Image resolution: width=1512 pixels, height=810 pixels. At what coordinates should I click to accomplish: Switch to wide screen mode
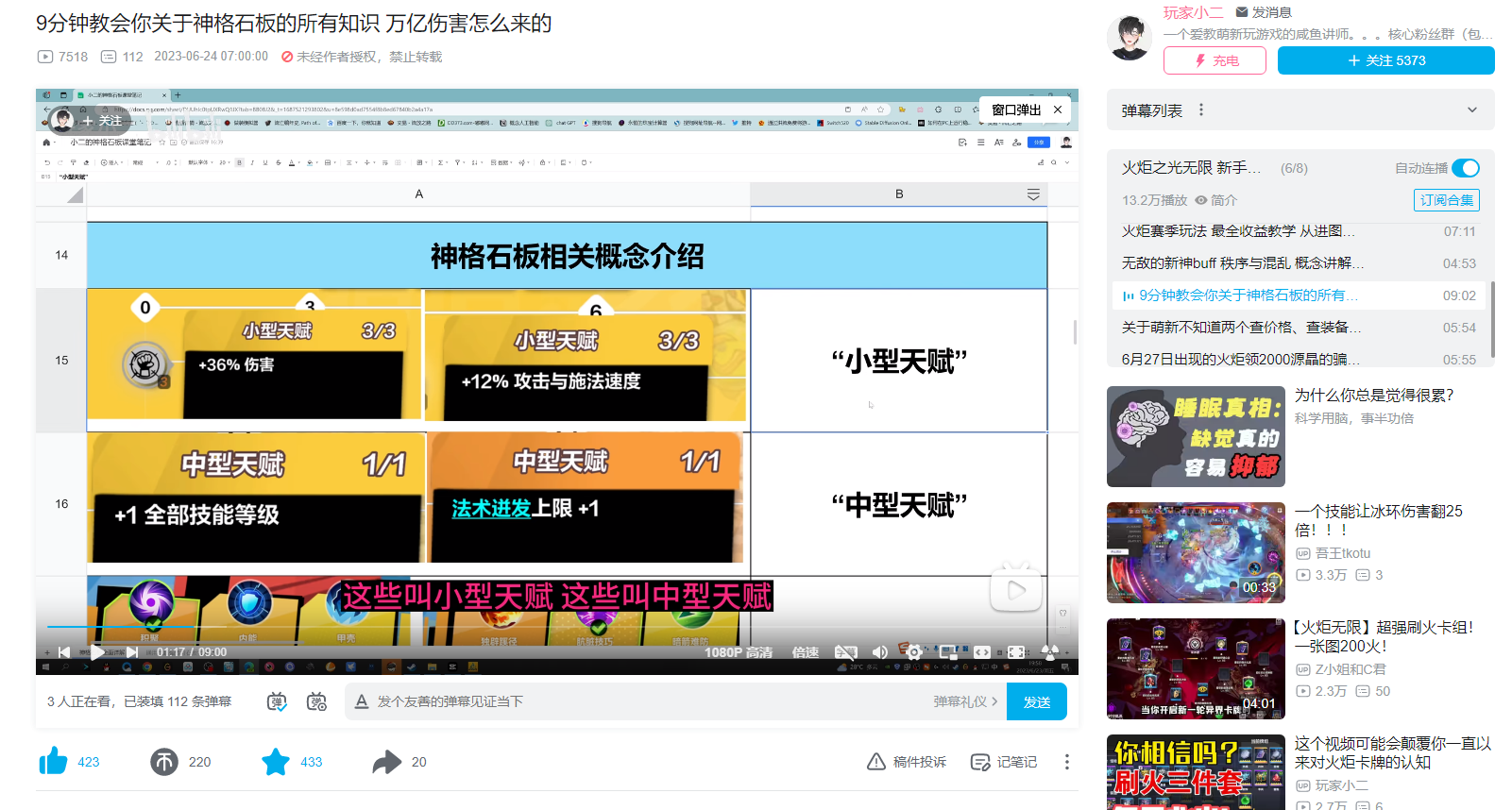(982, 652)
